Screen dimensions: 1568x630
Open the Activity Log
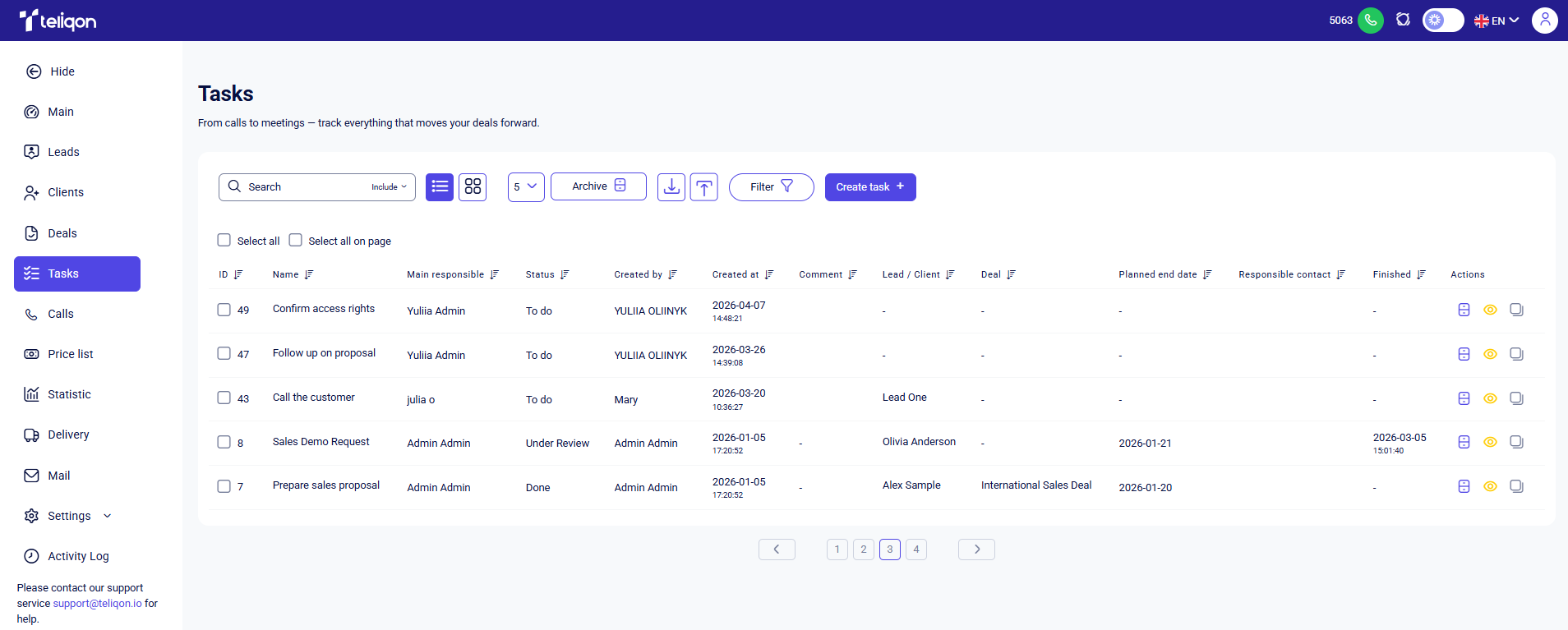pyautogui.click(x=67, y=556)
